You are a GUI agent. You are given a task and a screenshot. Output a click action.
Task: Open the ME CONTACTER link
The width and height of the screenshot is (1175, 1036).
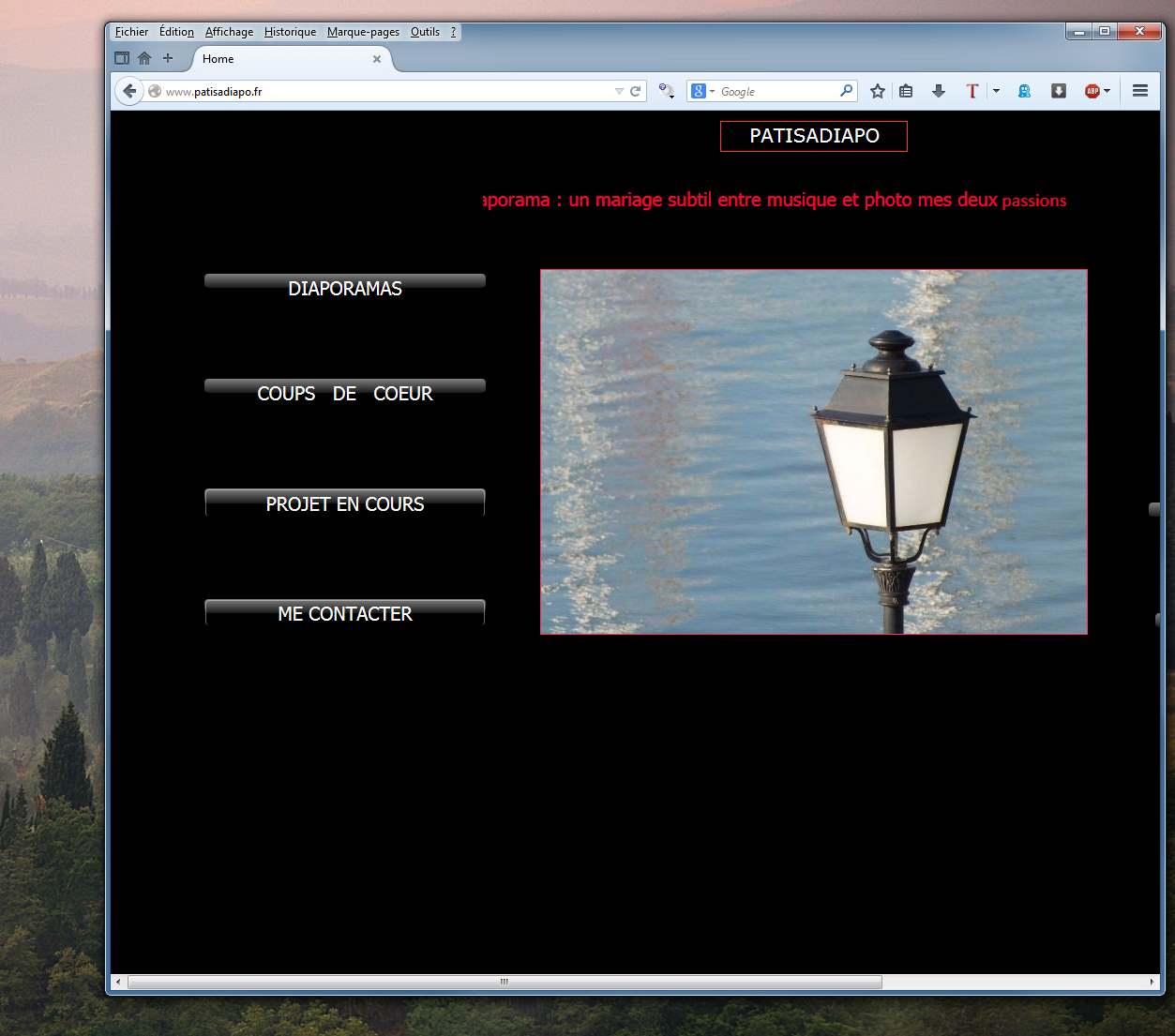345,613
